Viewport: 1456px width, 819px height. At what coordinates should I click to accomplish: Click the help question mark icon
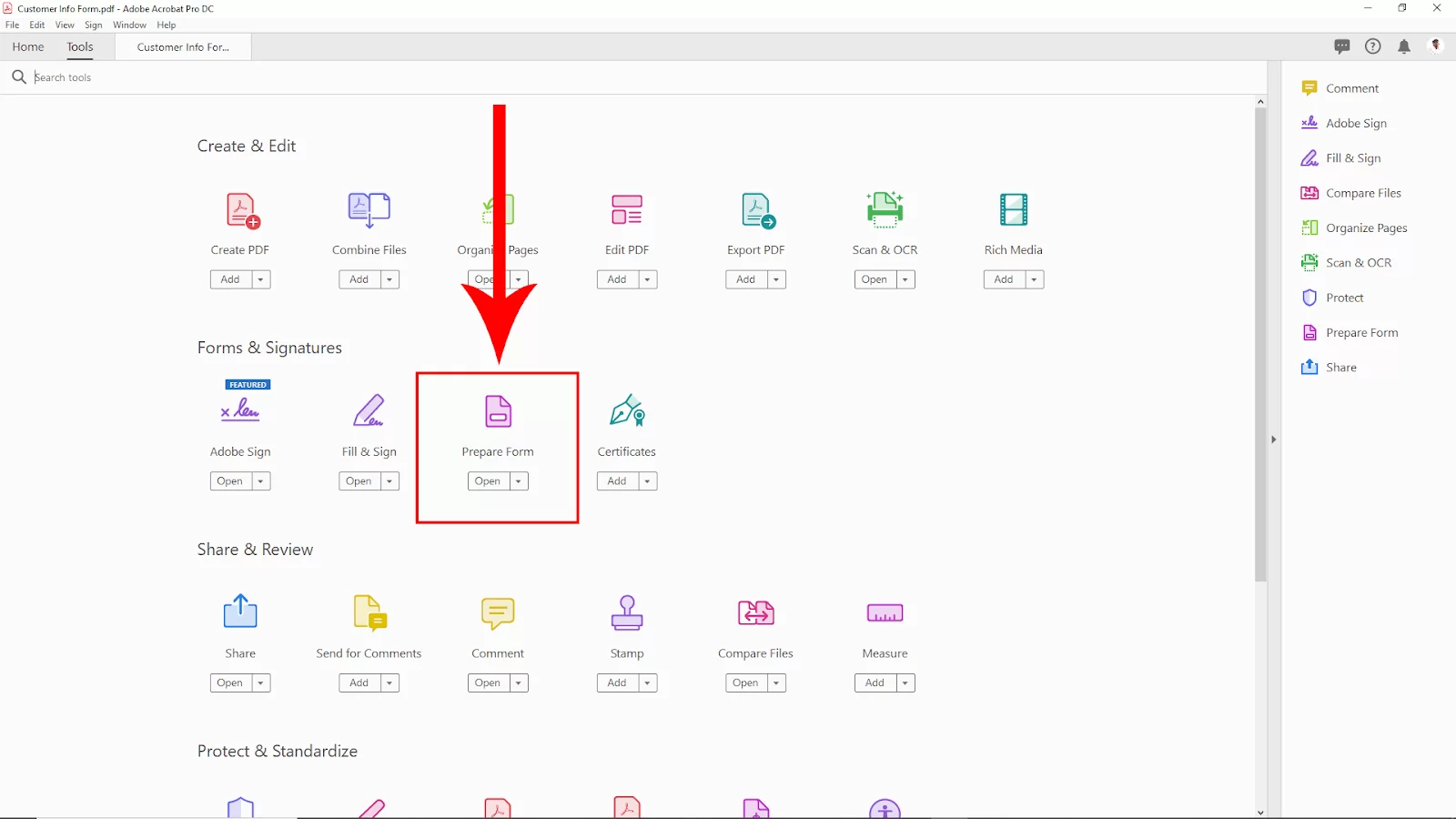[x=1373, y=46]
